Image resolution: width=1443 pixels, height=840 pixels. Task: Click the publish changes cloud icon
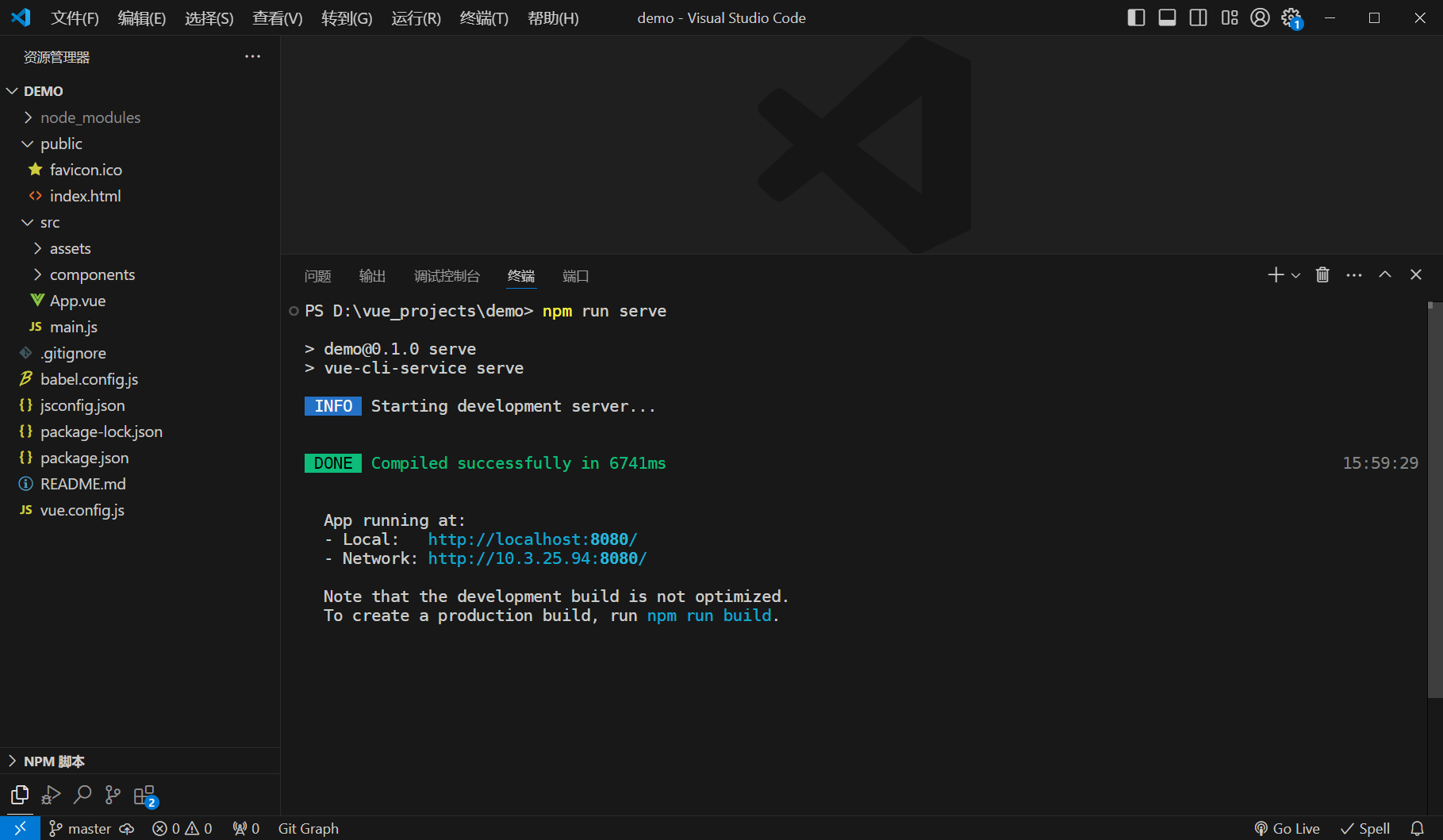[127, 828]
